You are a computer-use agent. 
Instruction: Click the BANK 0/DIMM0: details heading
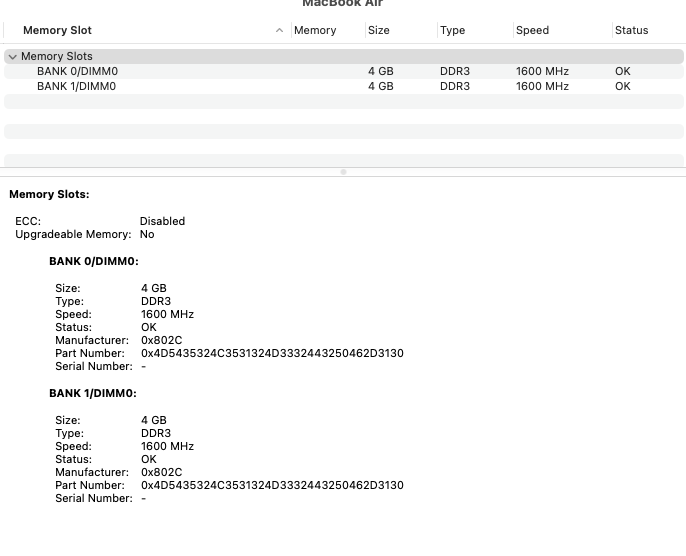coord(94,261)
